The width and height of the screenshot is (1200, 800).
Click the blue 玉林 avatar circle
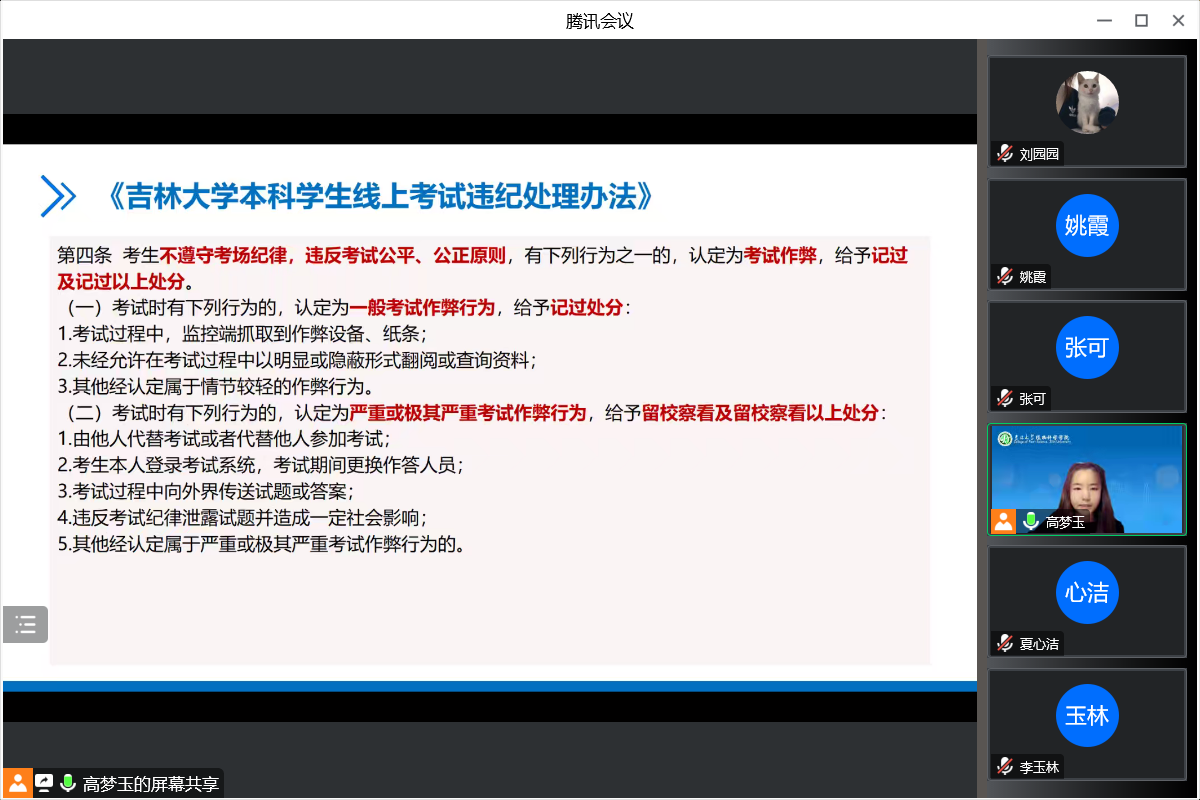1087,716
